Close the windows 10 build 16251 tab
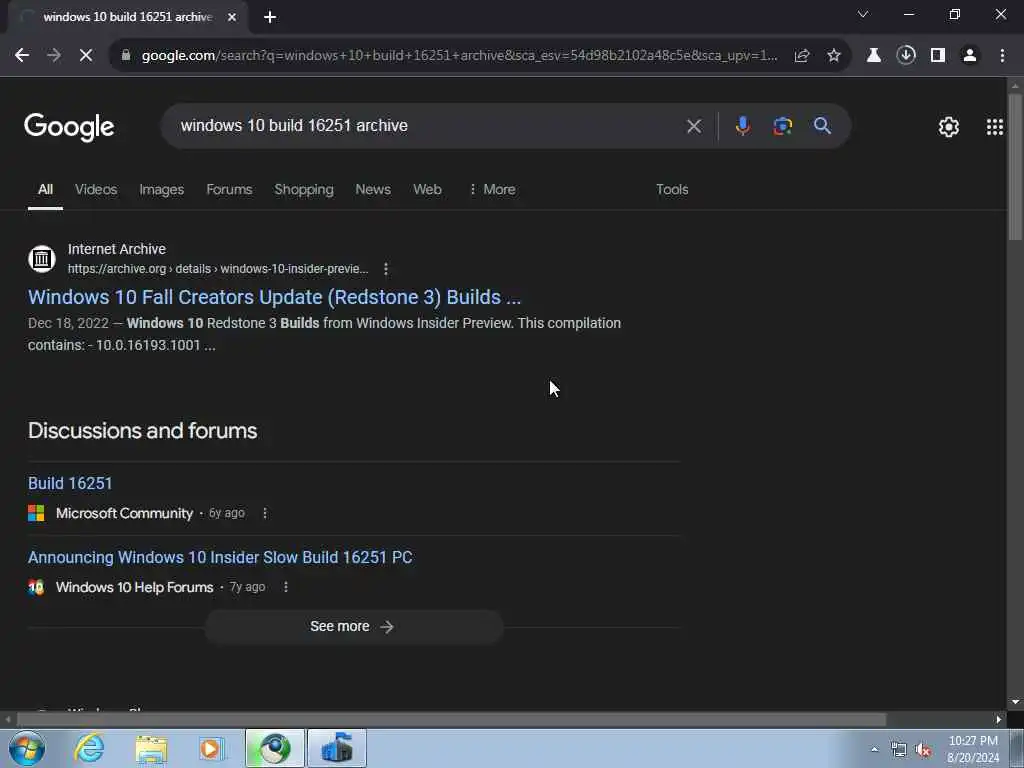1024x768 pixels. (232, 17)
